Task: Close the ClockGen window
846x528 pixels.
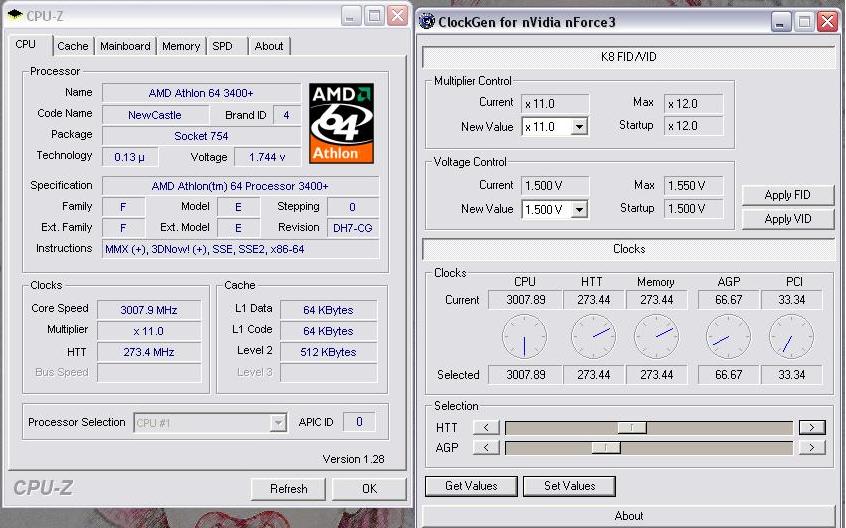Action: (x=828, y=22)
